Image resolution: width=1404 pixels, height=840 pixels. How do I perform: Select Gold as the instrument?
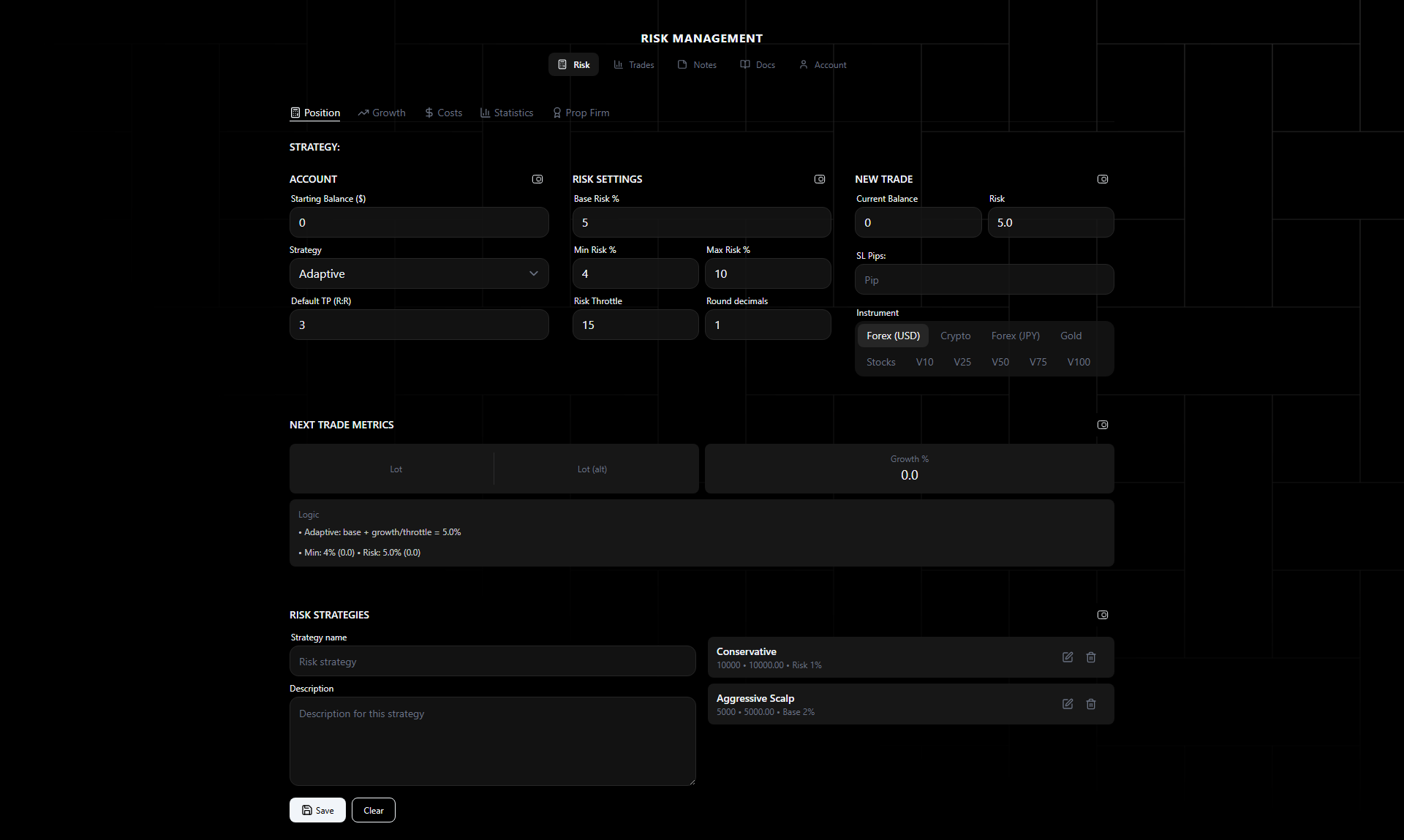click(1071, 336)
